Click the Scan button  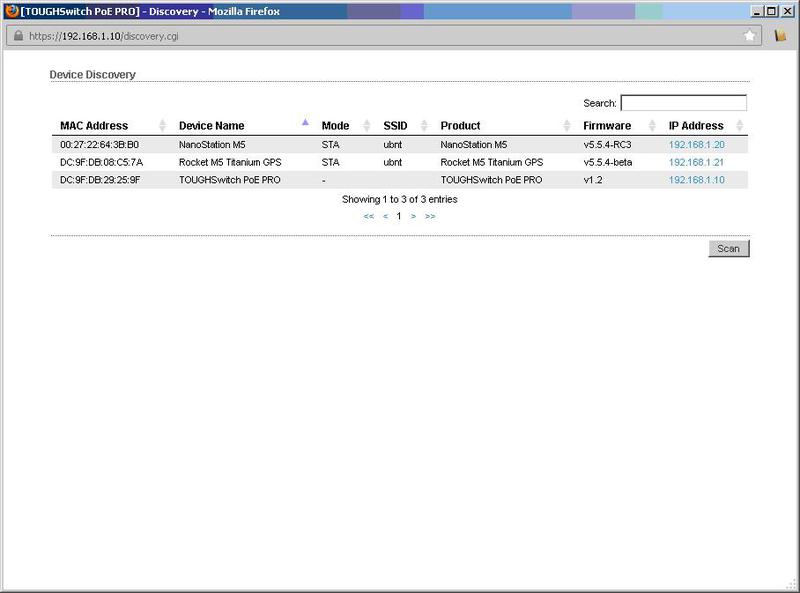pyautogui.click(x=729, y=249)
